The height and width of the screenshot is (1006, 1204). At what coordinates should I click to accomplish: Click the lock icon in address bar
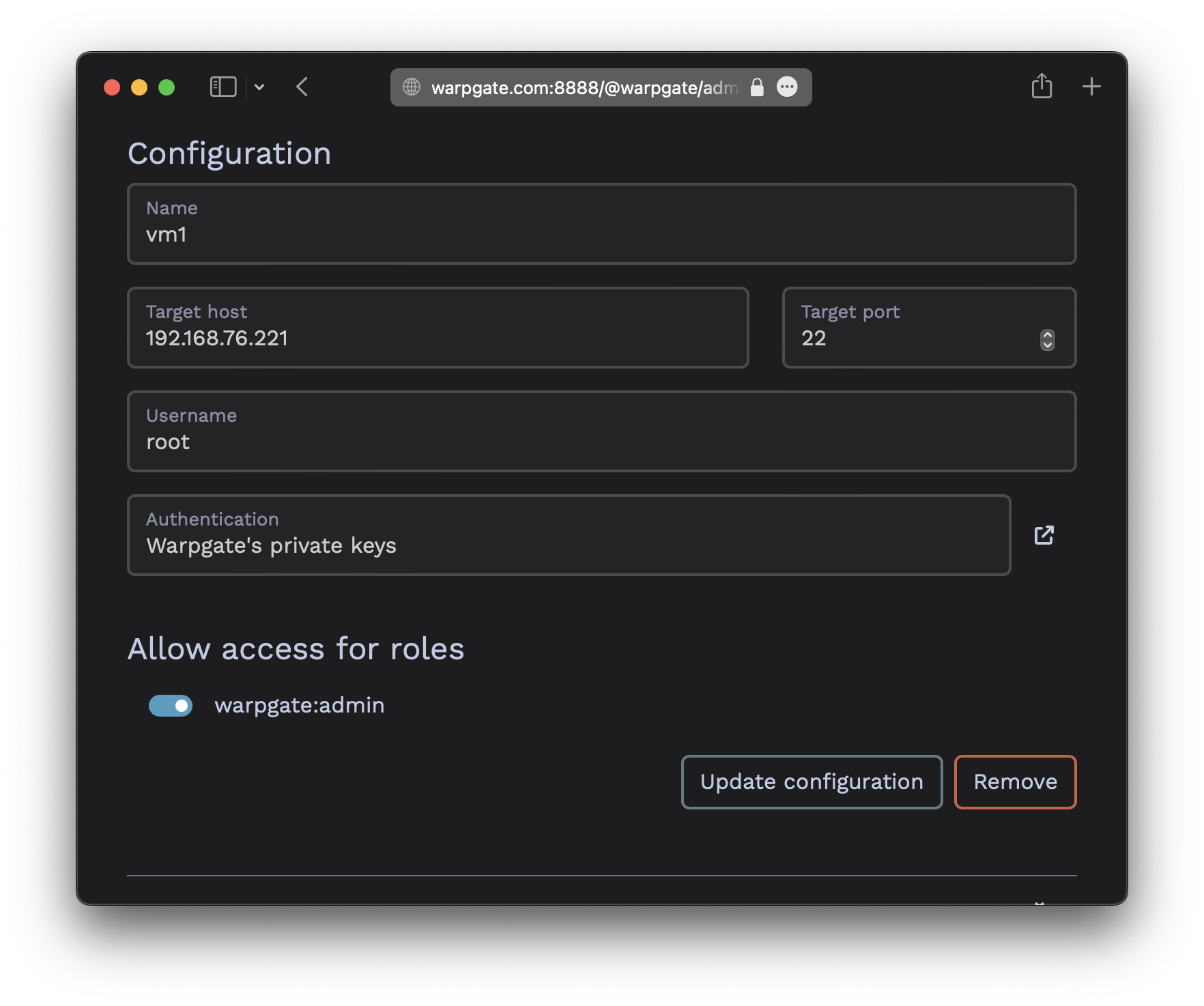tap(757, 87)
